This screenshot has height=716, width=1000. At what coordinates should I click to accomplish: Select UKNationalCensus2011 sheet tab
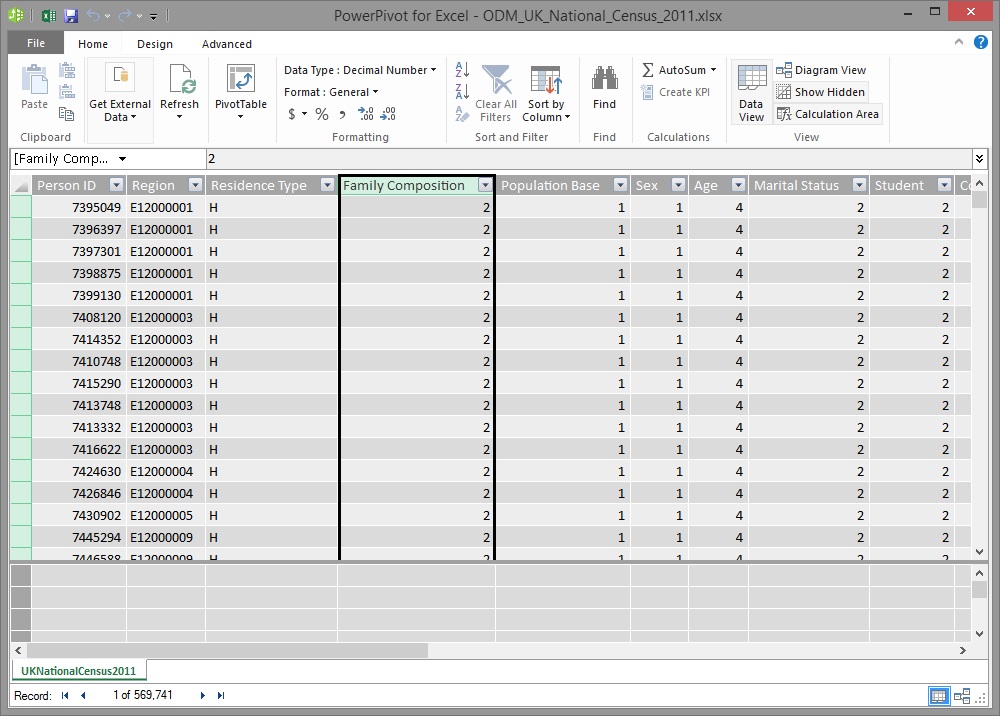click(x=78, y=671)
